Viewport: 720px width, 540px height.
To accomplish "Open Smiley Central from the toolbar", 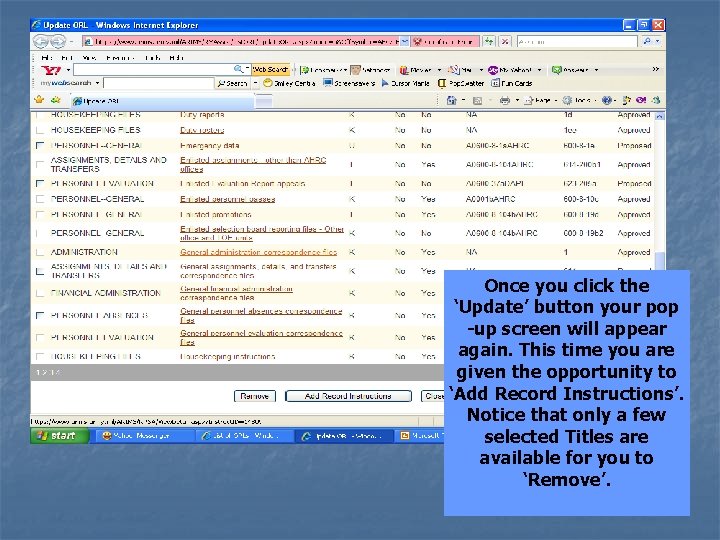I will [x=289, y=83].
